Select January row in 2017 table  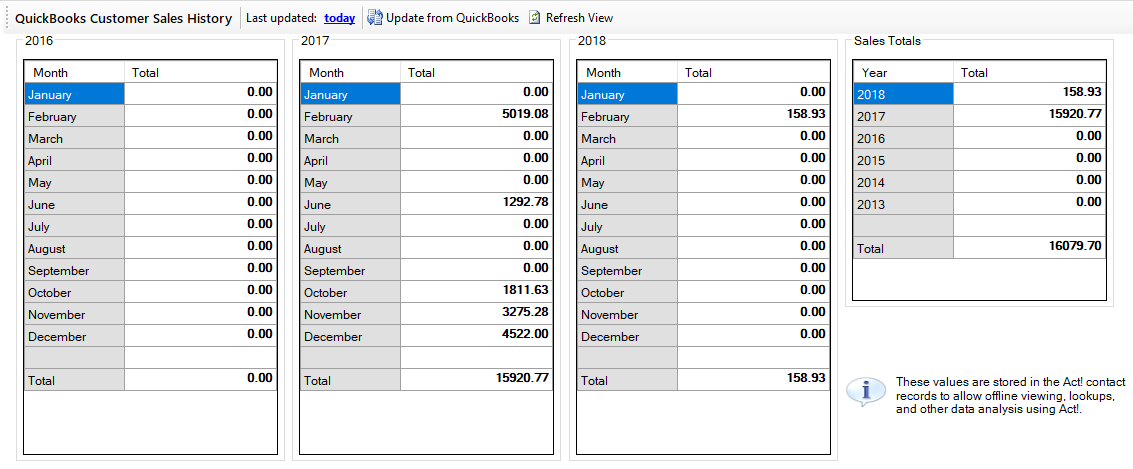426,94
